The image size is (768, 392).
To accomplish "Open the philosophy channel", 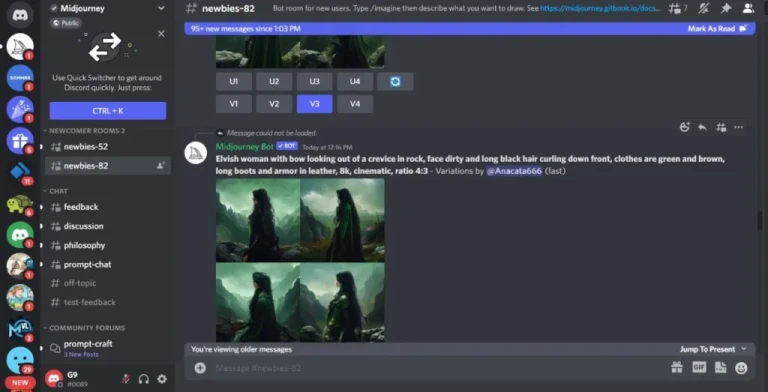I will click(108, 245).
